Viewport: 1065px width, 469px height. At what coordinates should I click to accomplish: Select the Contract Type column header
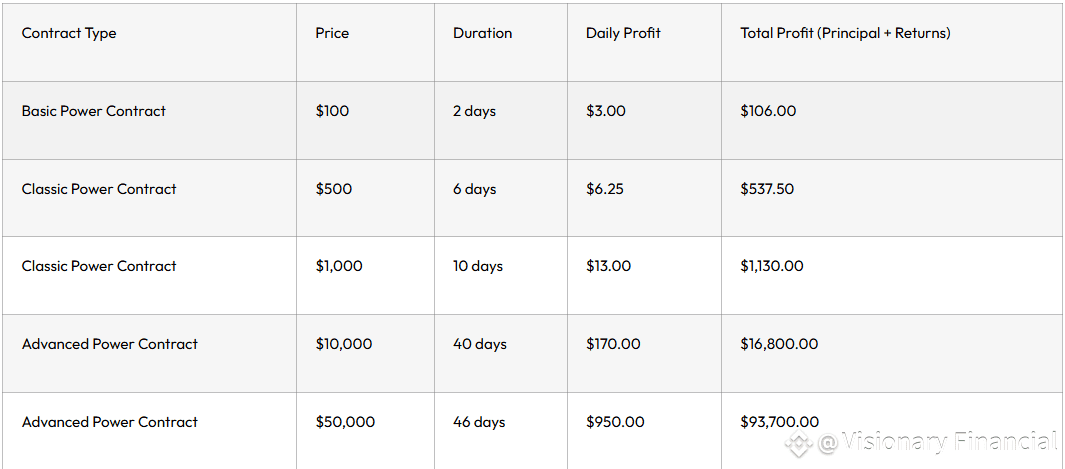click(x=69, y=33)
